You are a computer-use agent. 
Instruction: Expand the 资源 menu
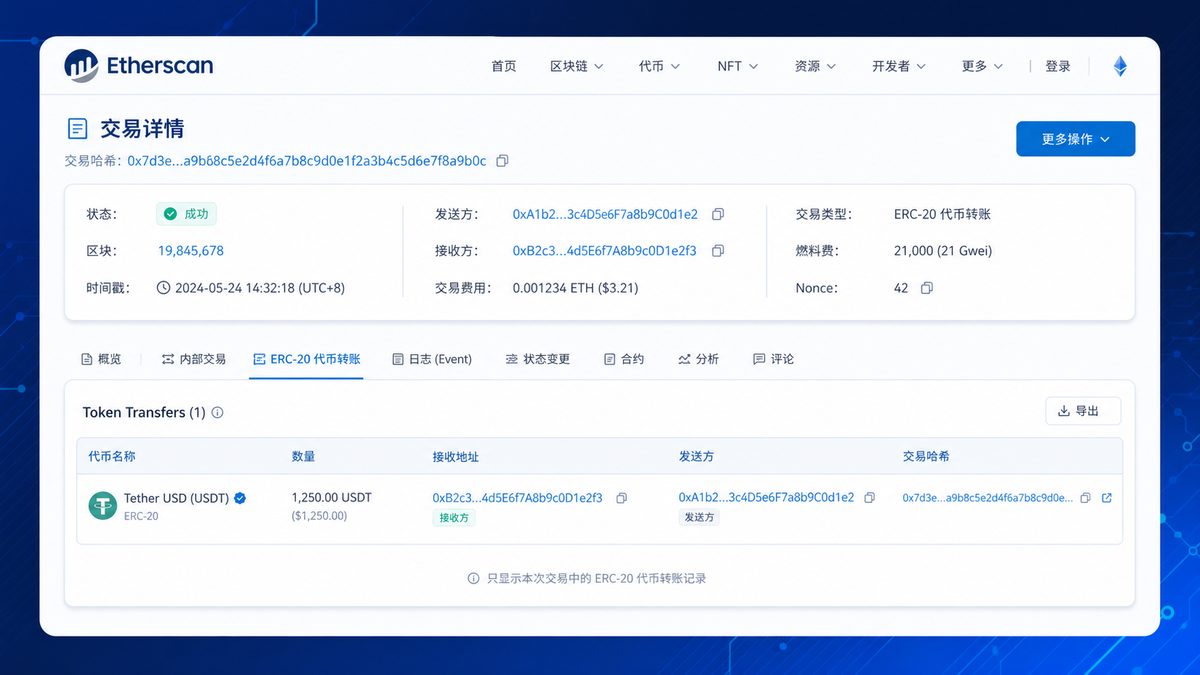(x=816, y=66)
